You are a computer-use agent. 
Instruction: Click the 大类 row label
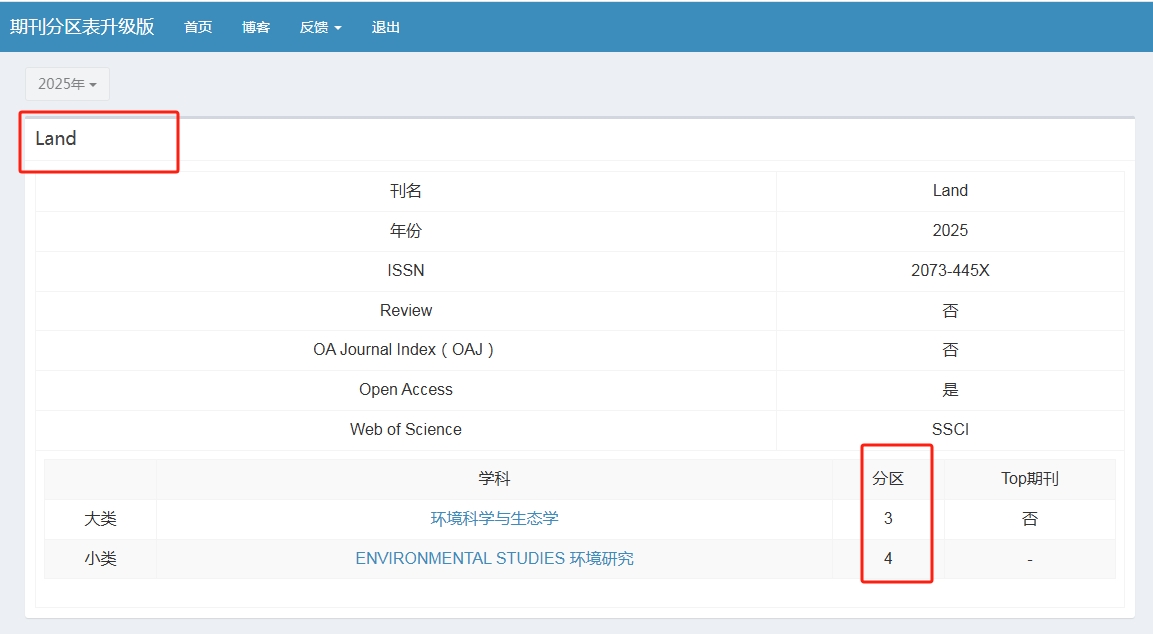(x=100, y=519)
